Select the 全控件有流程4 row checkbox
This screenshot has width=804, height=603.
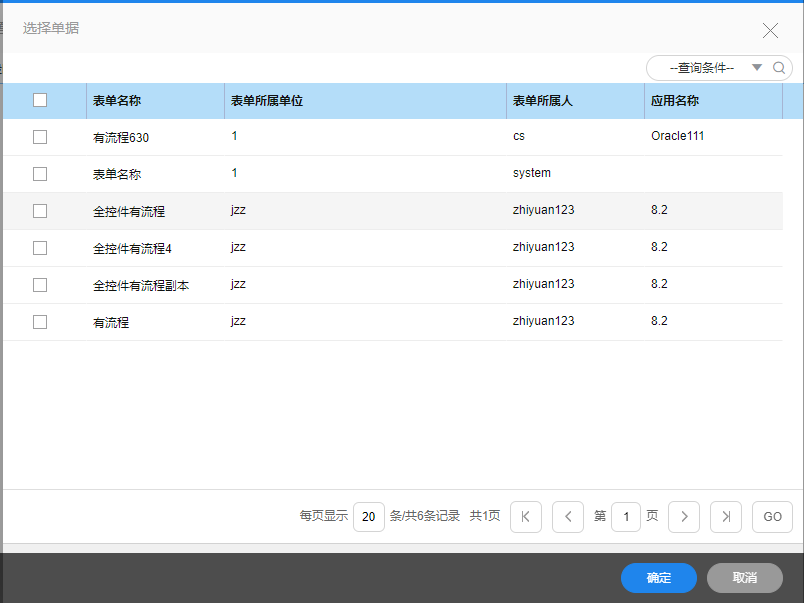tap(40, 248)
